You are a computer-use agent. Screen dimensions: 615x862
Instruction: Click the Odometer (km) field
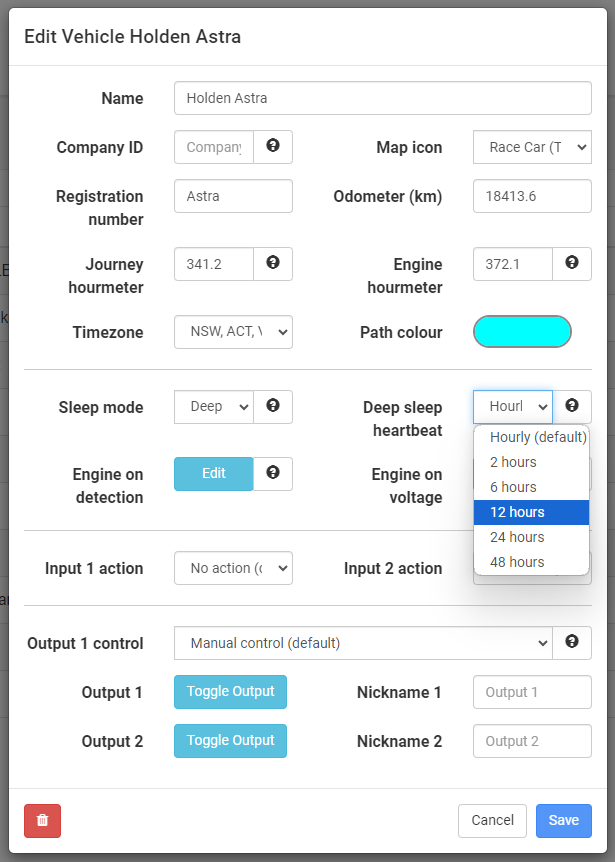pyautogui.click(x=532, y=196)
